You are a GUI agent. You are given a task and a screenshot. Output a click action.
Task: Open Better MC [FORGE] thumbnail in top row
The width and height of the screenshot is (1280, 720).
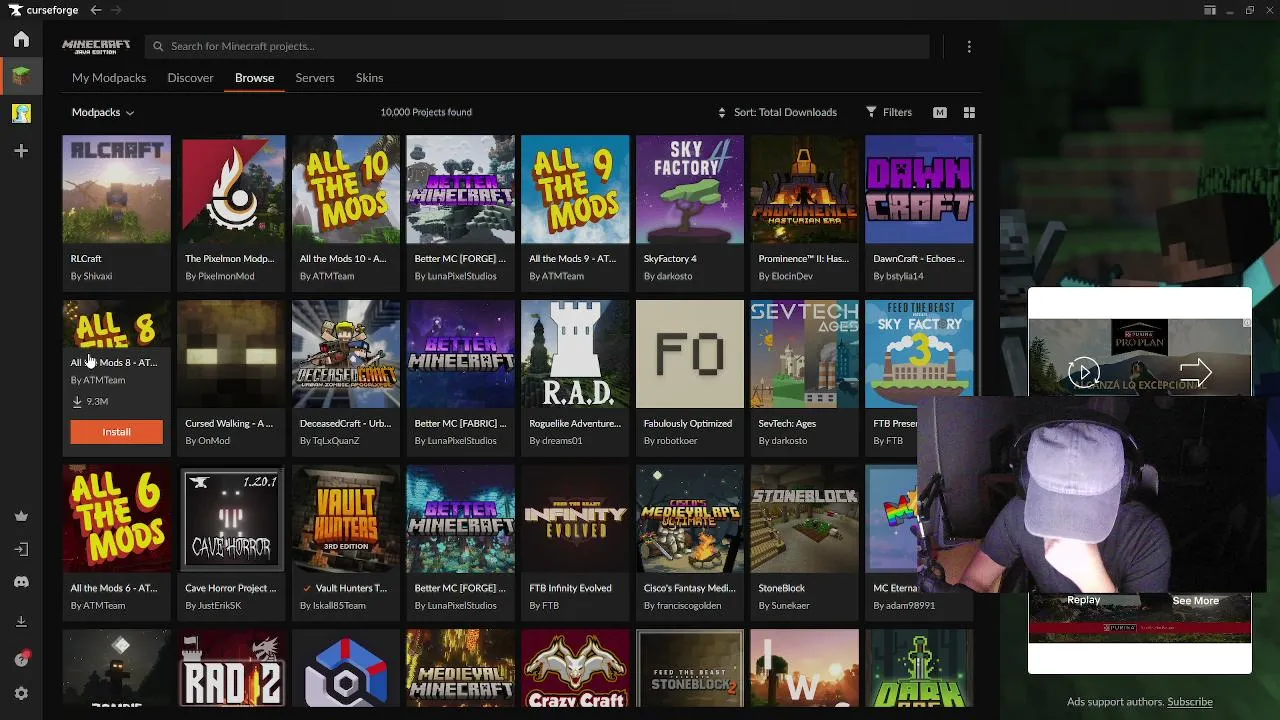(x=460, y=190)
